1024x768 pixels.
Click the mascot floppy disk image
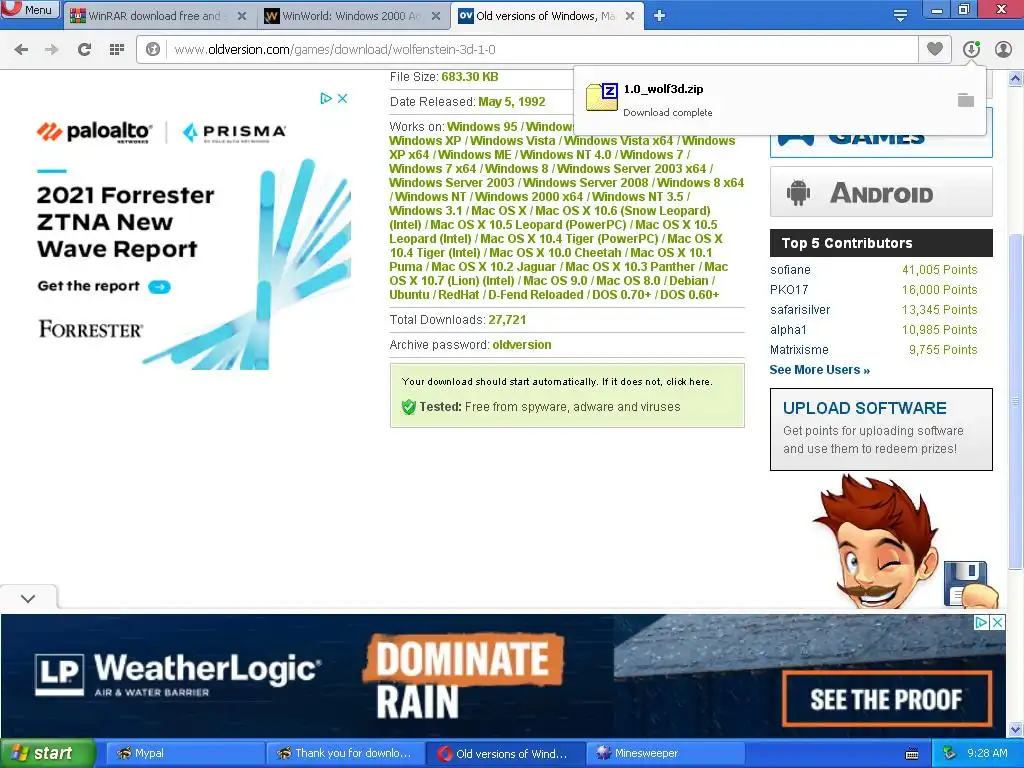click(967, 583)
